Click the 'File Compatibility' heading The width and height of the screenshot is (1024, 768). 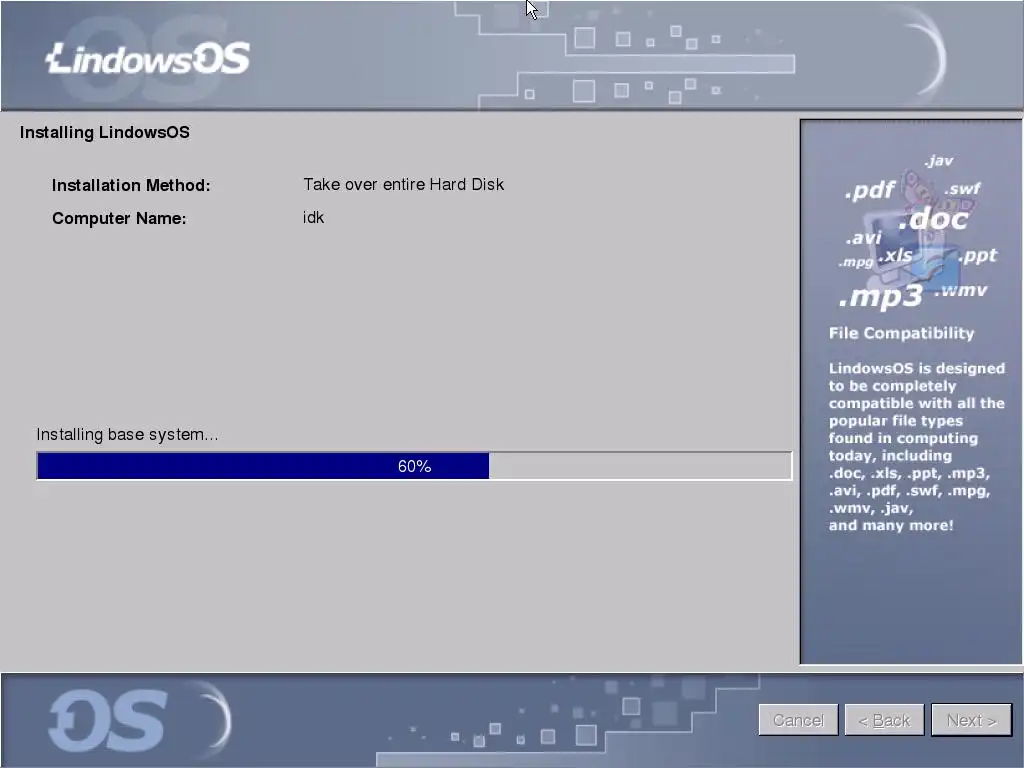click(x=901, y=333)
